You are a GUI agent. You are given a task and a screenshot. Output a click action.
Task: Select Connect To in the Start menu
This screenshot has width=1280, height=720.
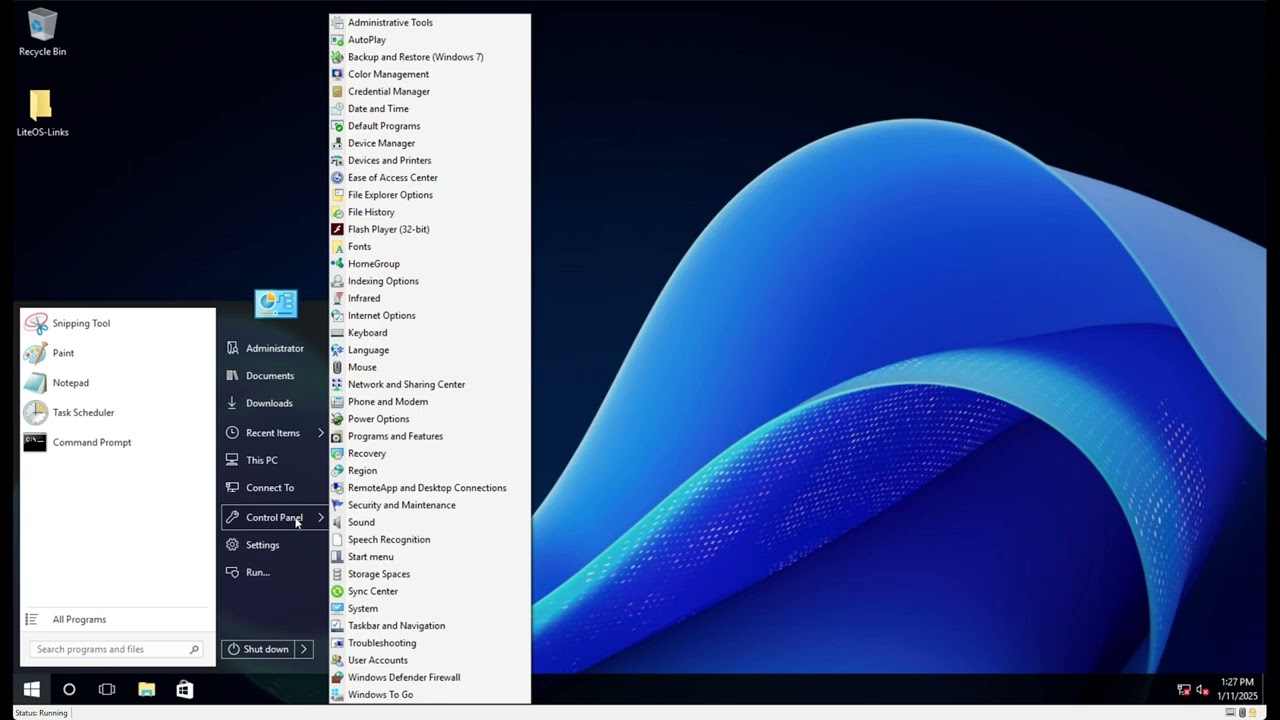point(274,488)
